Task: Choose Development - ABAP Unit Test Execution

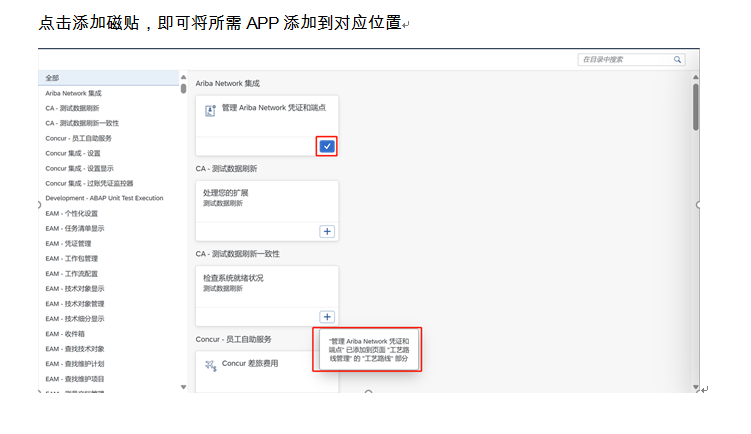Action: click(x=104, y=198)
